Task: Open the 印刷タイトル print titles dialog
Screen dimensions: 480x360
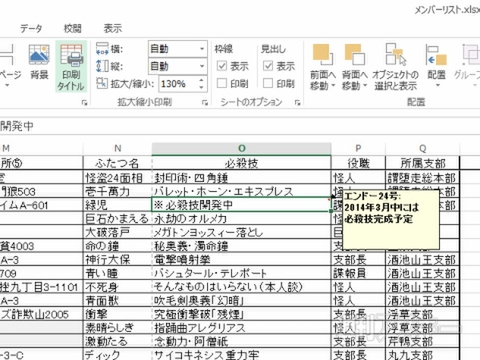Action: (x=71, y=67)
